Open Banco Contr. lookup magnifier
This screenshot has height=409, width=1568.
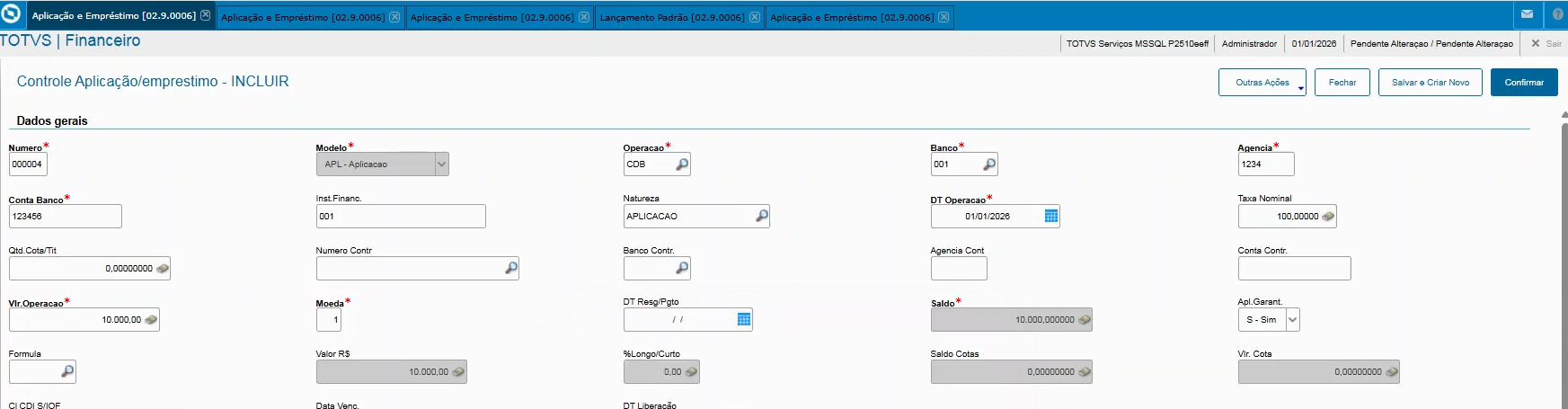coord(682,268)
